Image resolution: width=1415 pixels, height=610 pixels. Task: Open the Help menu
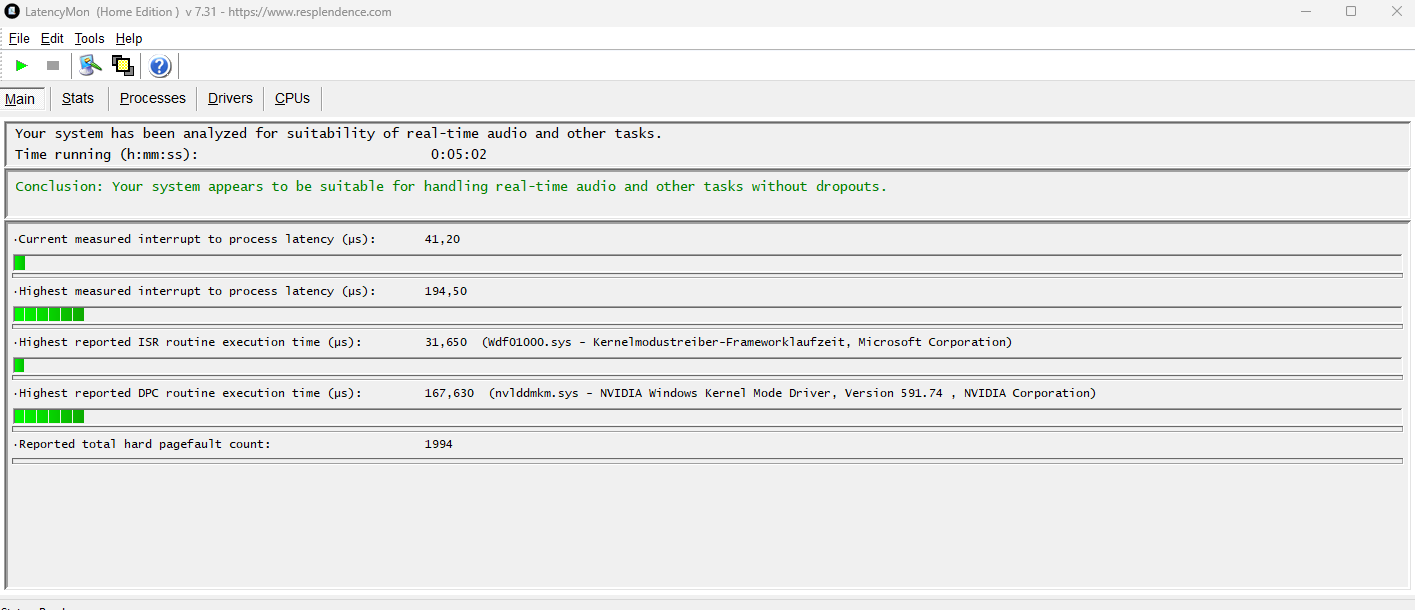pyautogui.click(x=129, y=38)
